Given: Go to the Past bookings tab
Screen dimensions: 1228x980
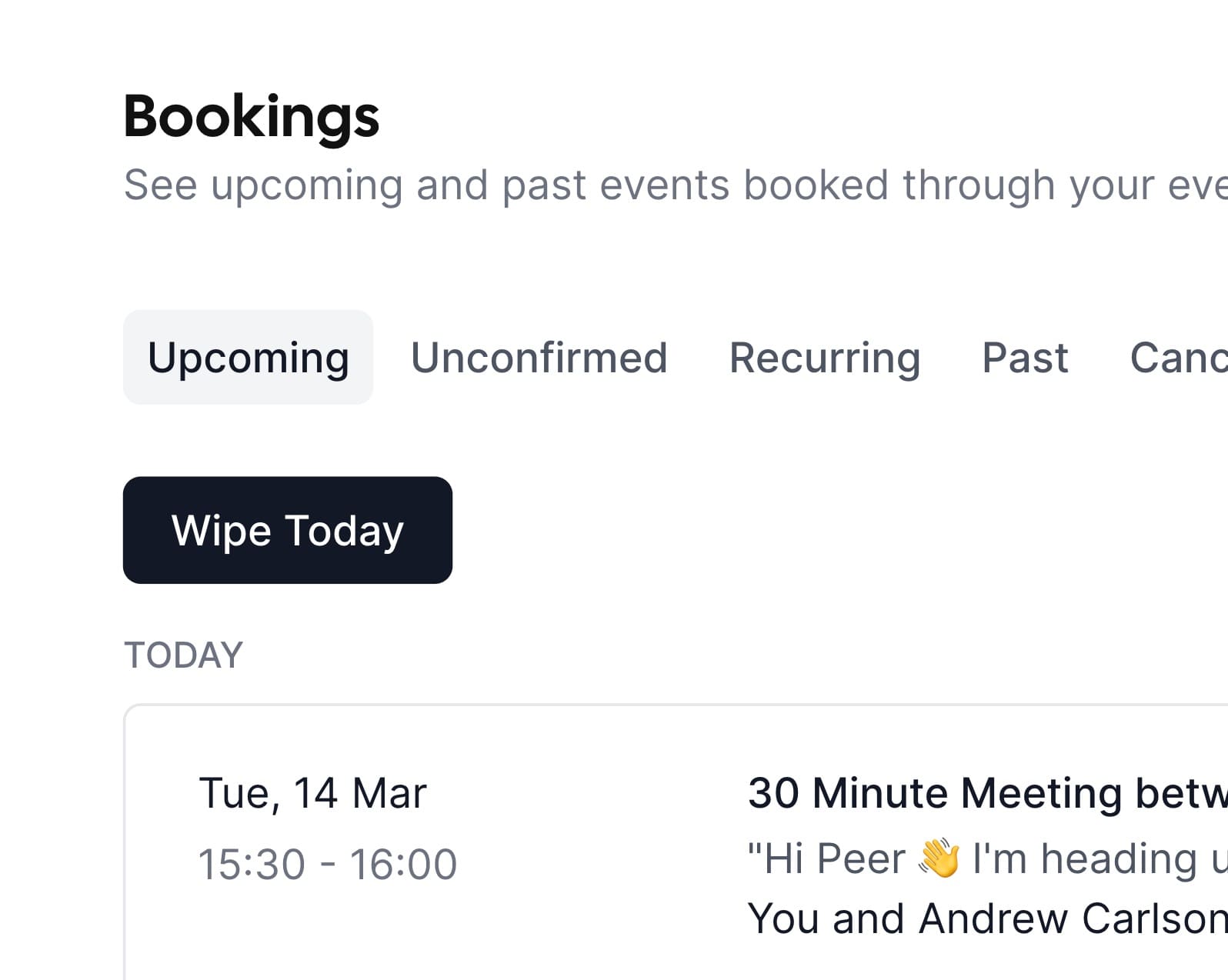Looking at the screenshot, I should click(1025, 358).
